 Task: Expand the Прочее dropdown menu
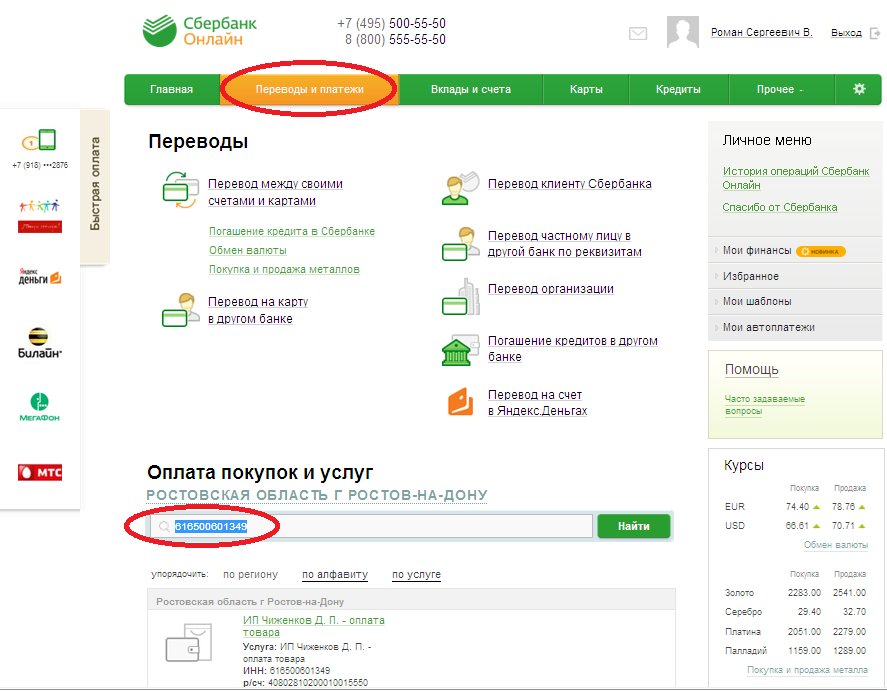[x=779, y=89]
